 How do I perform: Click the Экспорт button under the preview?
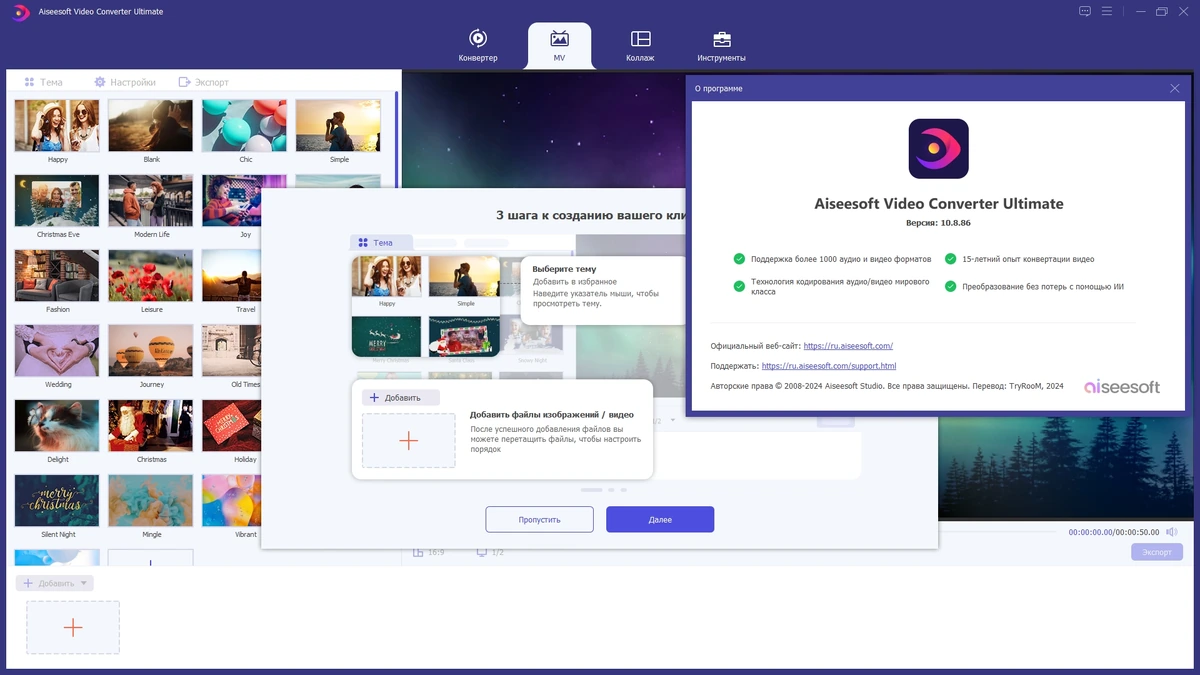pyautogui.click(x=1157, y=552)
